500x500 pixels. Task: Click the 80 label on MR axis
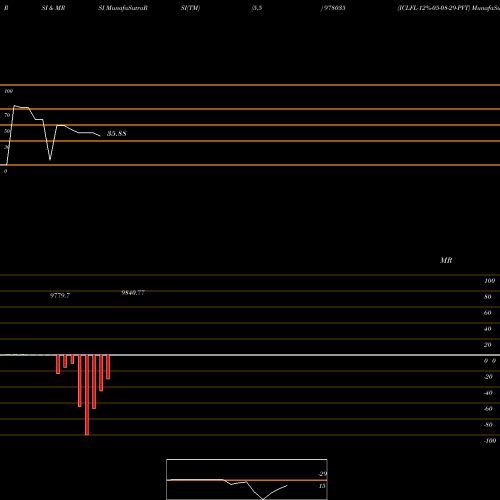click(x=487, y=297)
